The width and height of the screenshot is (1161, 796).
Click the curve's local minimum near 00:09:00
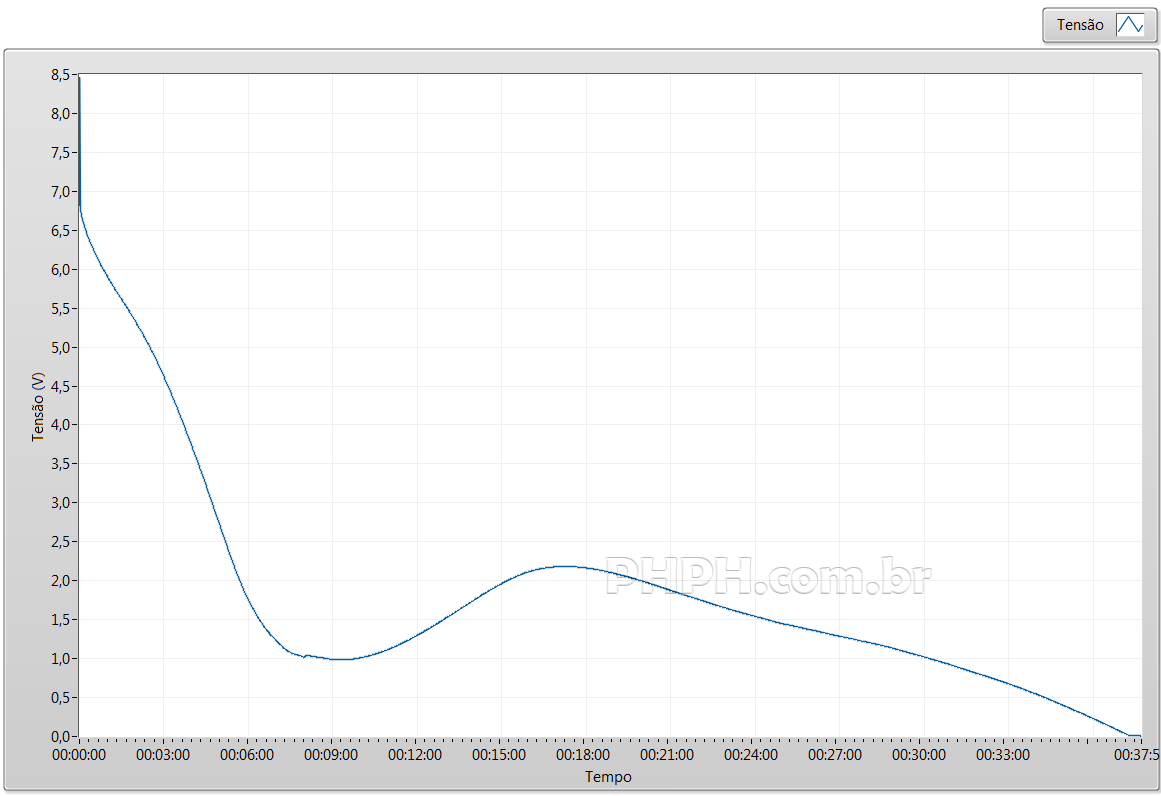pyautogui.click(x=342, y=659)
